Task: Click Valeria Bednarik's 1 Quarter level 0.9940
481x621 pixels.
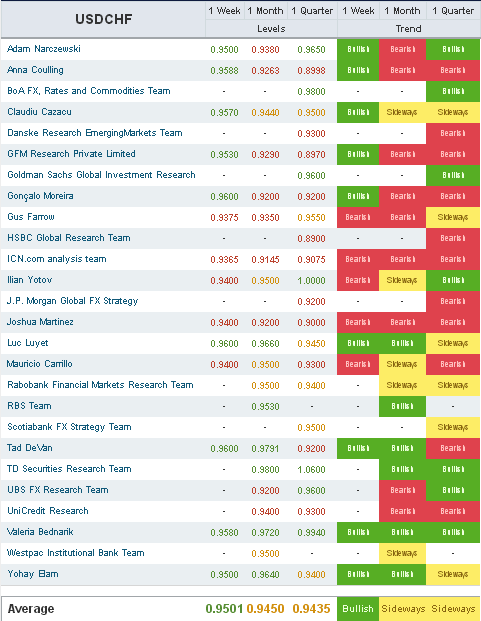Action: click(x=312, y=532)
